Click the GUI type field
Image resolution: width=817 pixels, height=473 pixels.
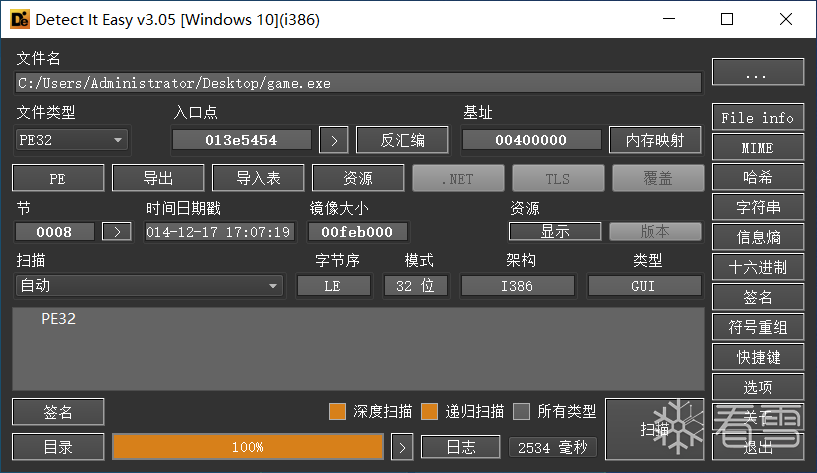[644, 286]
